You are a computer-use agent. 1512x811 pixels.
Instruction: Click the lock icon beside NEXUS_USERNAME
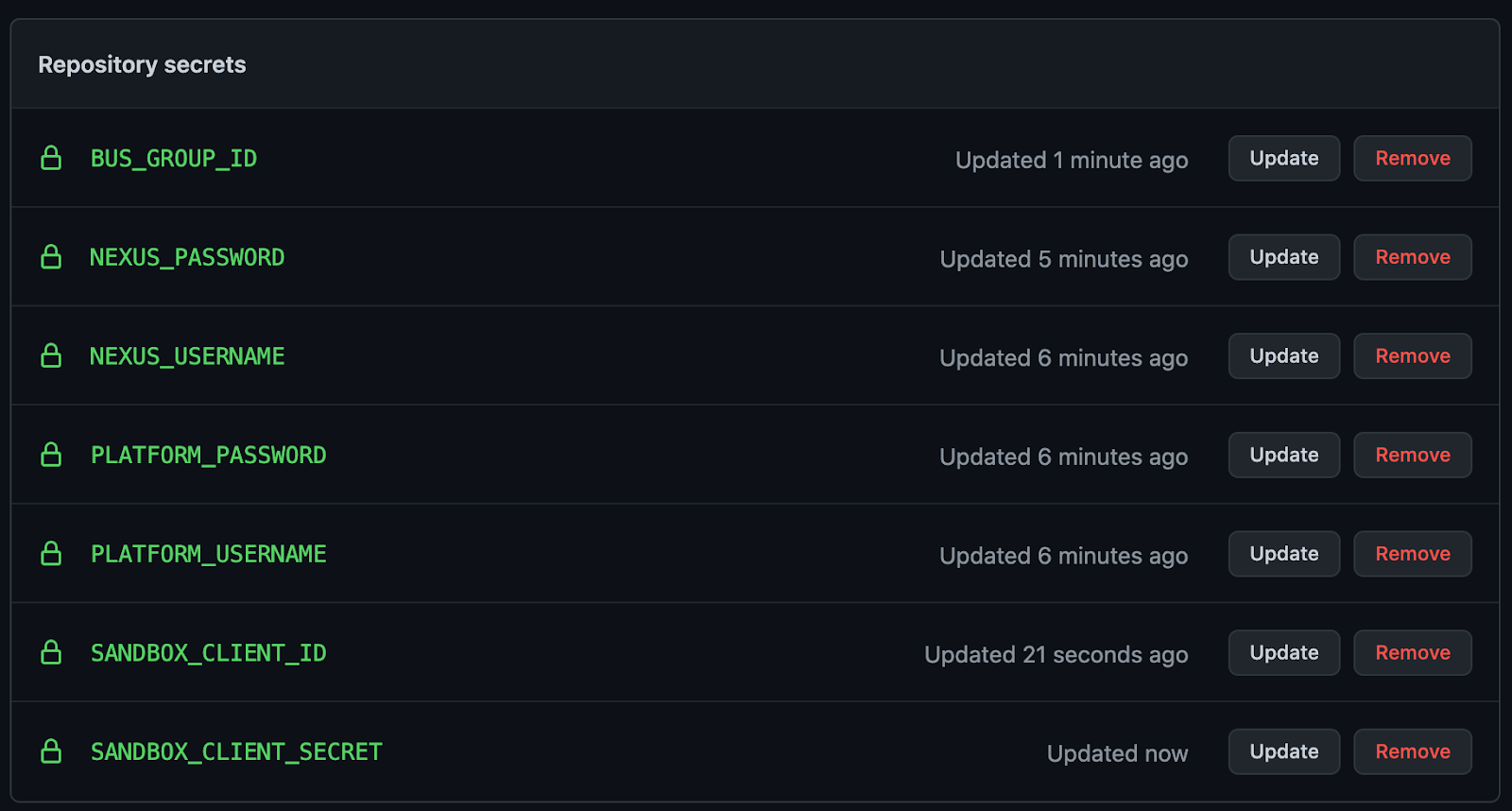(x=51, y=355)
